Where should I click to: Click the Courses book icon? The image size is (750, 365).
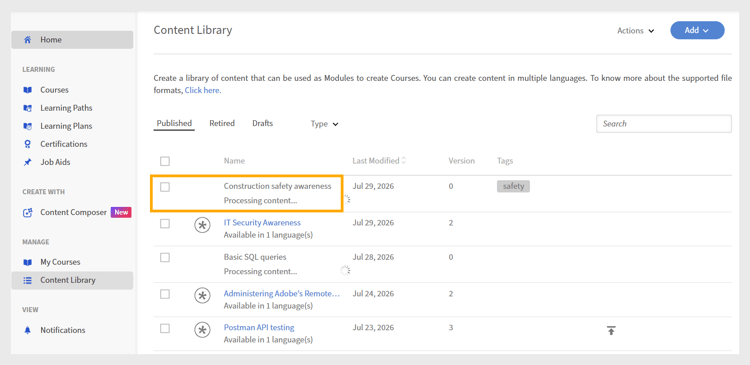point(28,90)
